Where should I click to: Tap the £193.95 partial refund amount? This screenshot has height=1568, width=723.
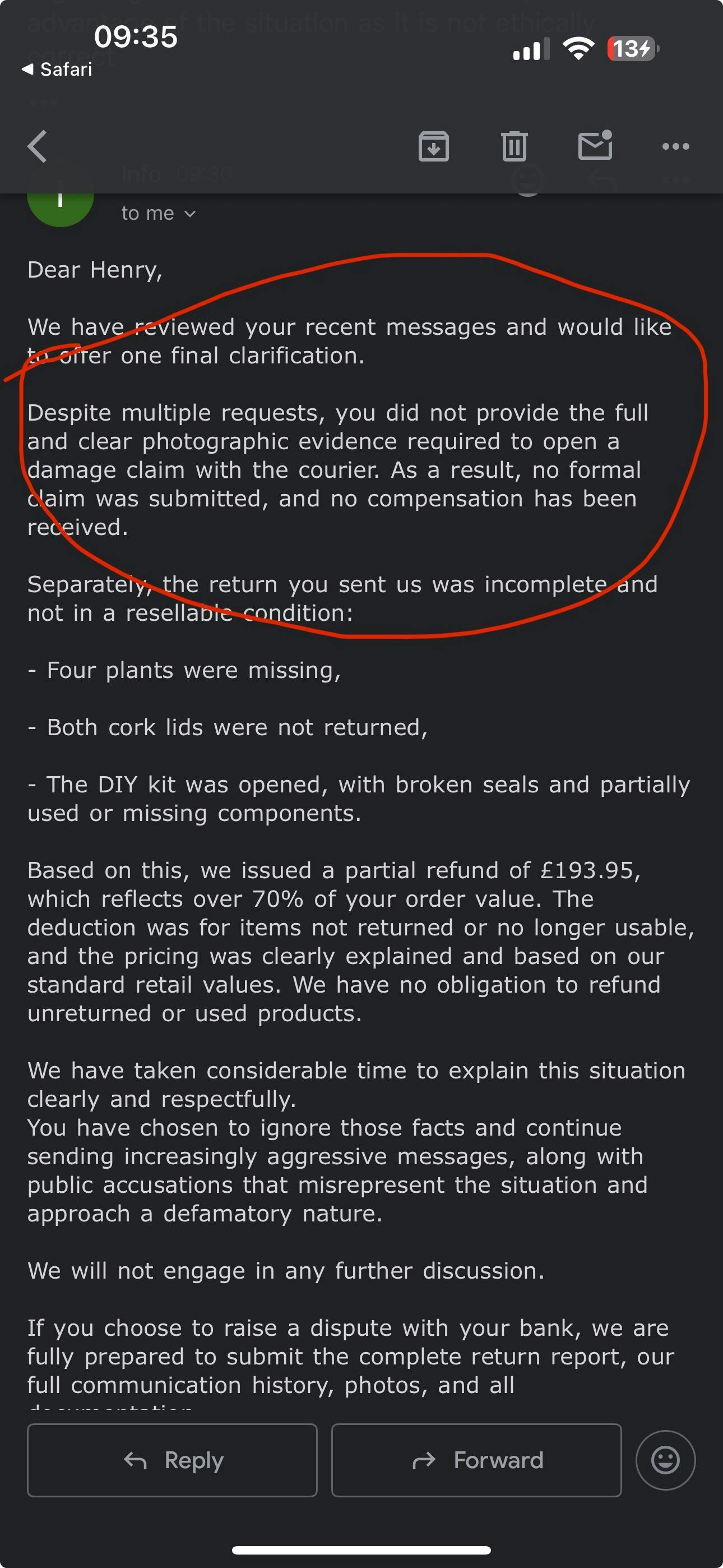click(x=587, y=870)
